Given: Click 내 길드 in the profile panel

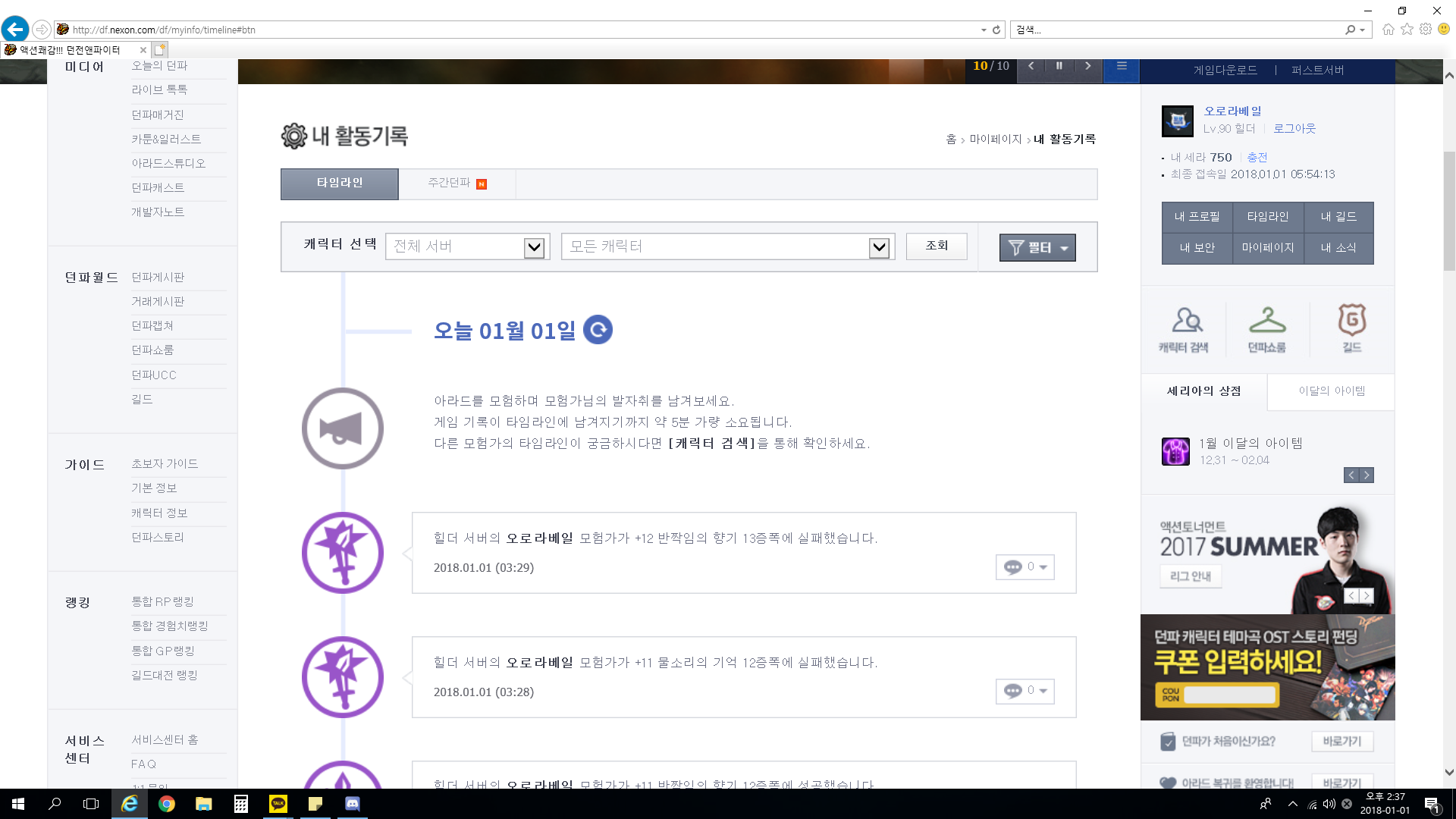Looking at the screenshot, I should click(x=1338, y=217).
